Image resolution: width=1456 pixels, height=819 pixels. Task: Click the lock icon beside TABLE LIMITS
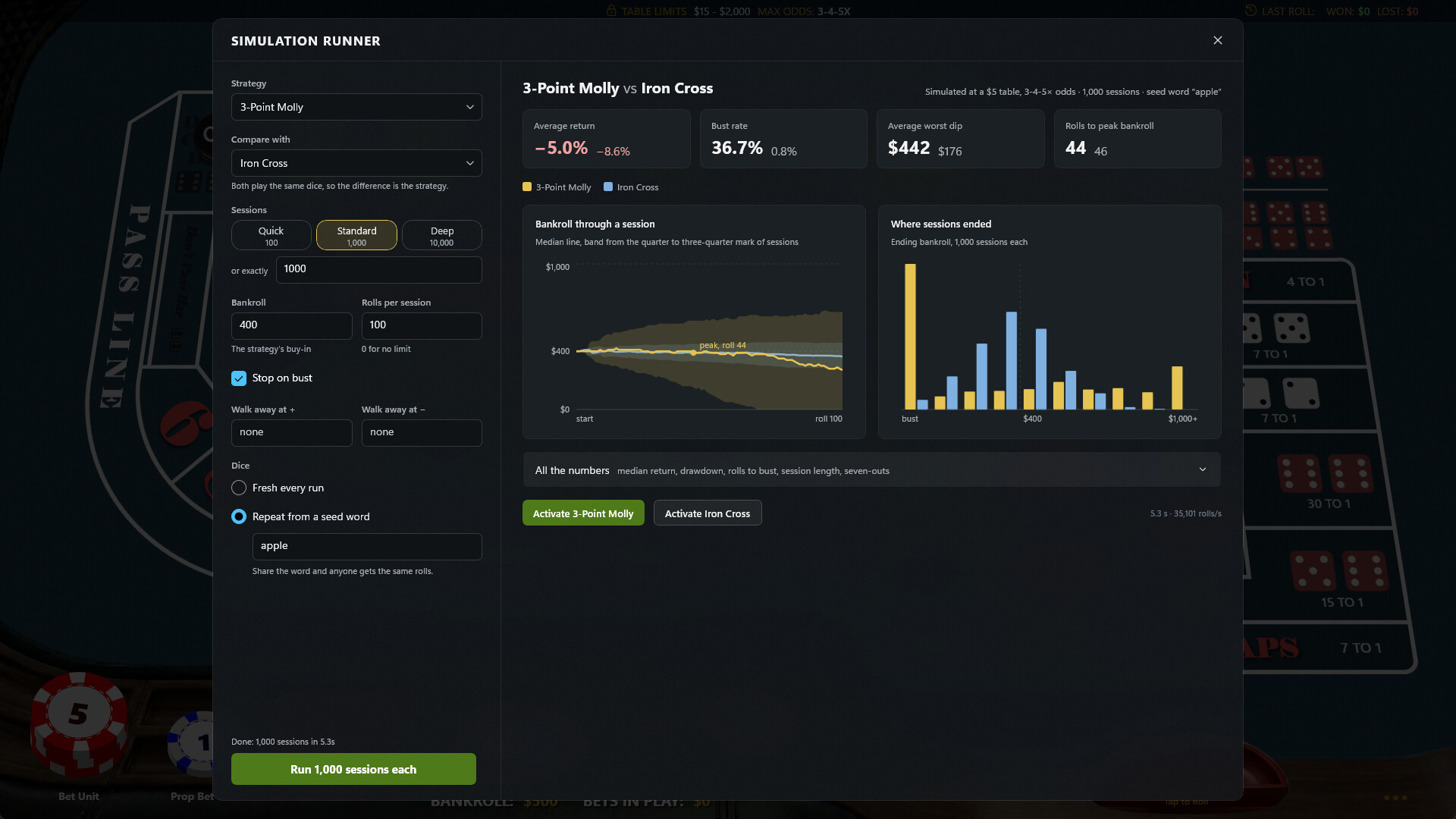pos(611,11)
